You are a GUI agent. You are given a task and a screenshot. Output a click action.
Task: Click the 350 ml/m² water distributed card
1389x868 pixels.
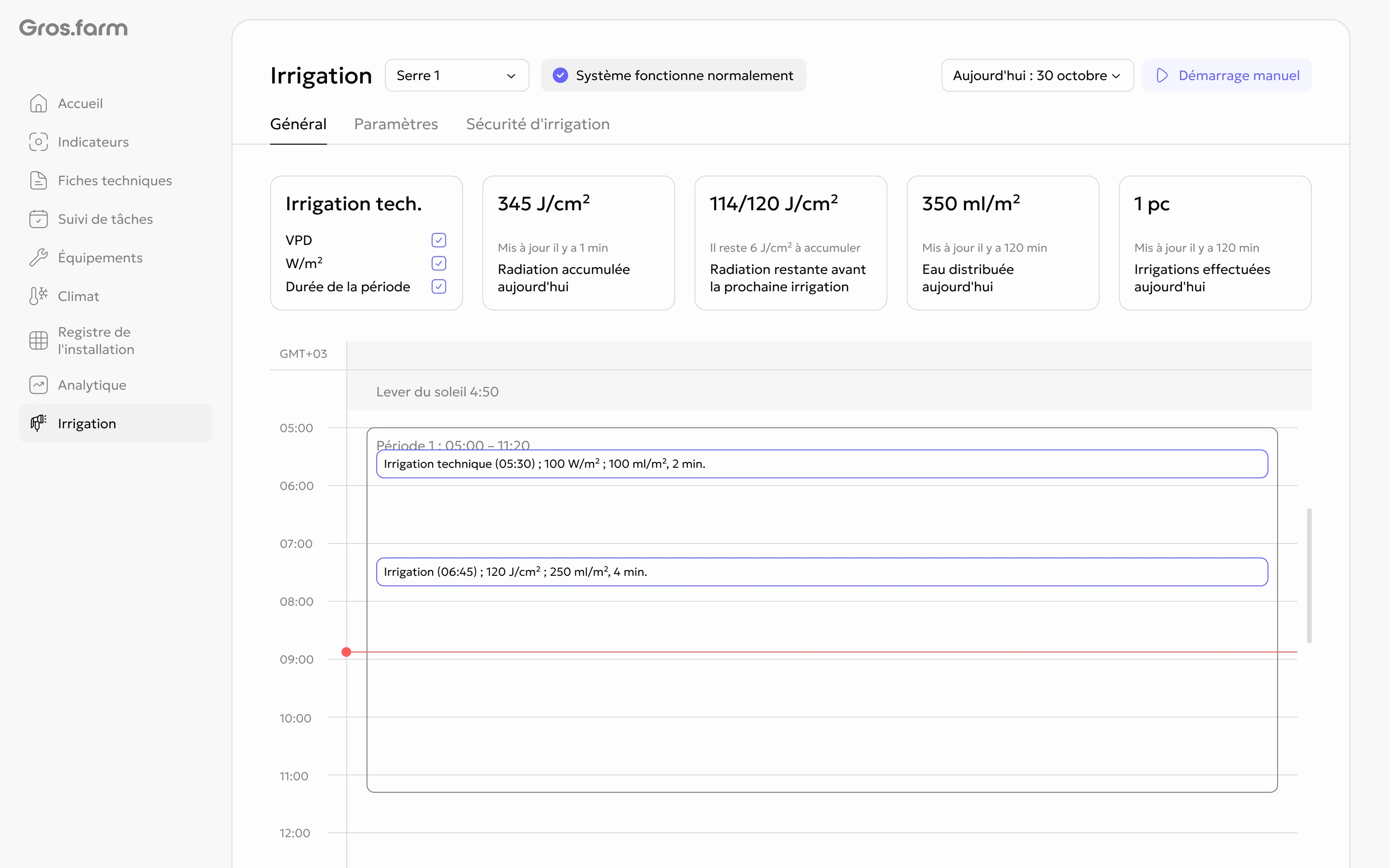(1003, 243)
